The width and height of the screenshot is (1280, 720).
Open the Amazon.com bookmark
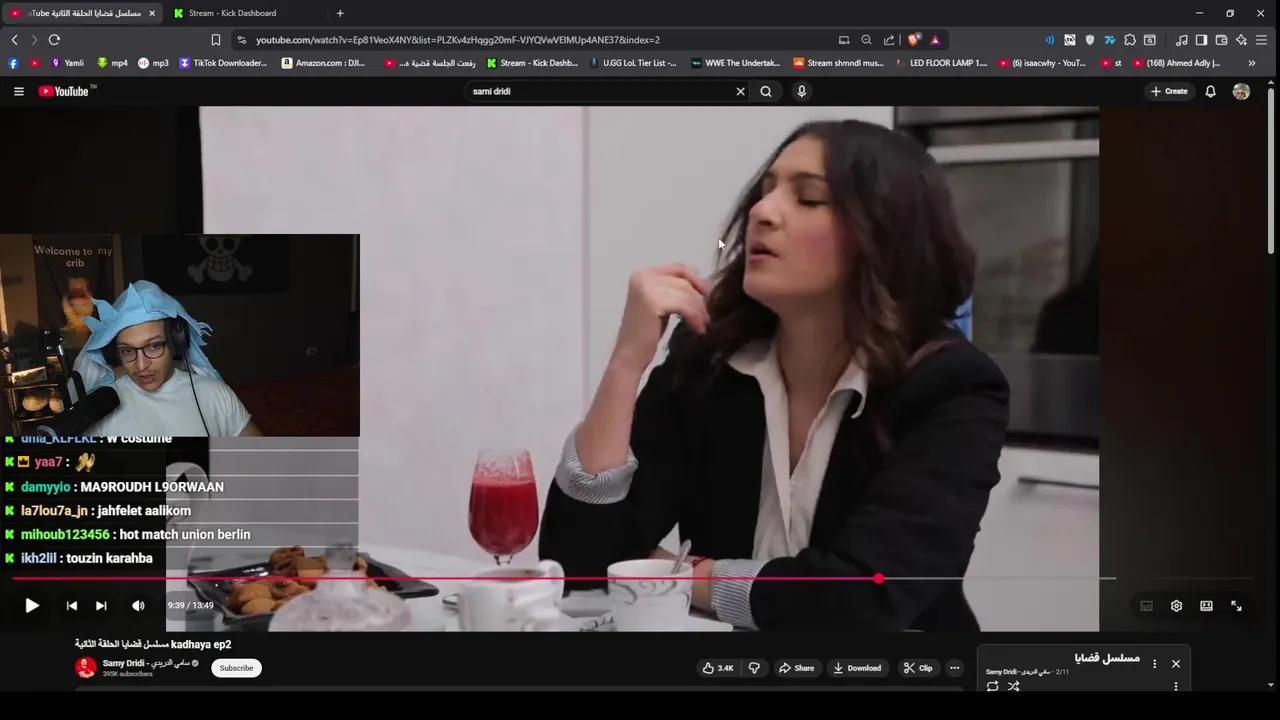(x=323, y=63)
